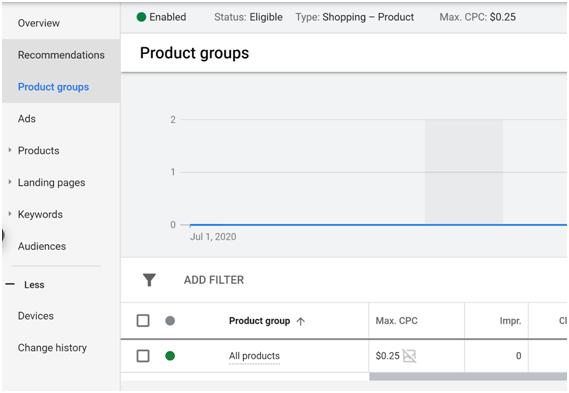Go to Recommendations in the sidebar

[x=61, y=55]
